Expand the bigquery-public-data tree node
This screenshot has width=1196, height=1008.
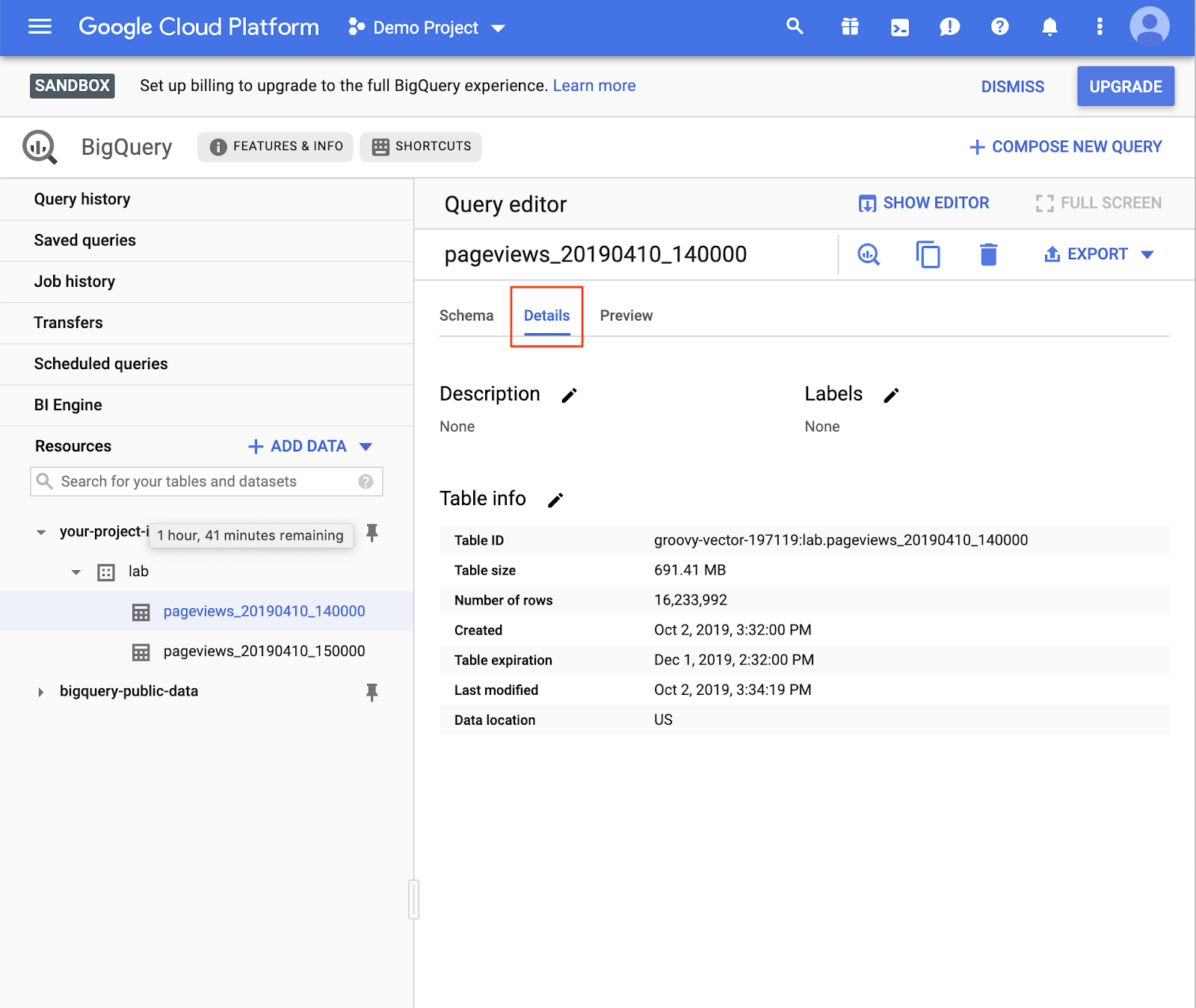point(40,692)
